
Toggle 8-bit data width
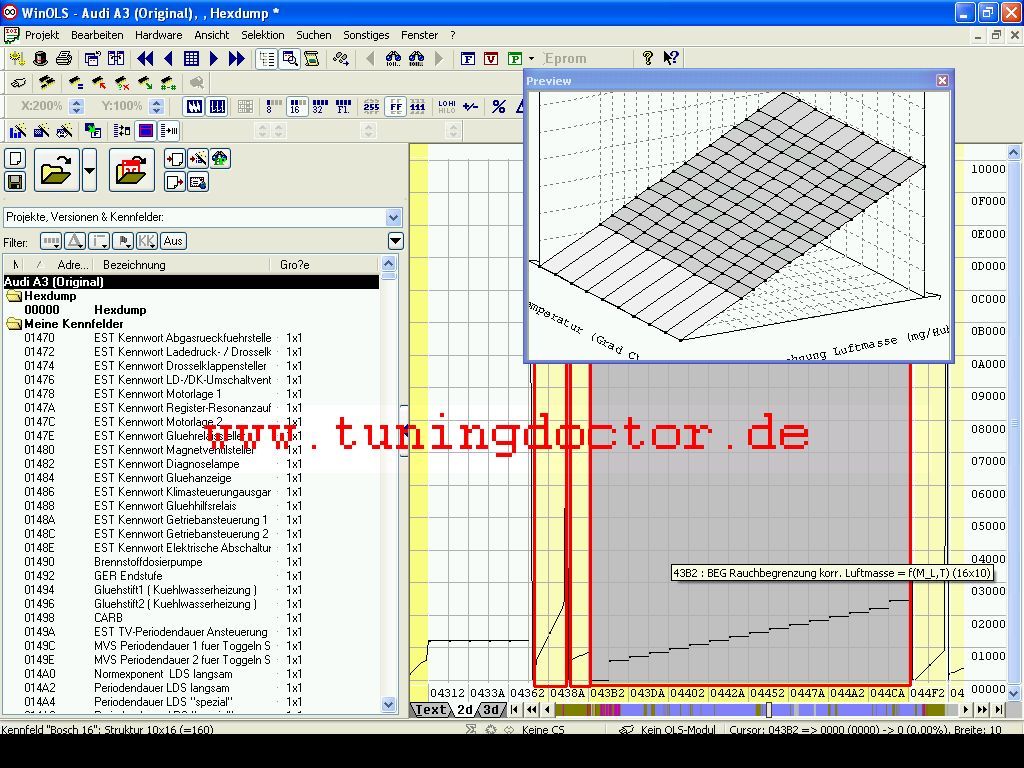pos(274,106)
